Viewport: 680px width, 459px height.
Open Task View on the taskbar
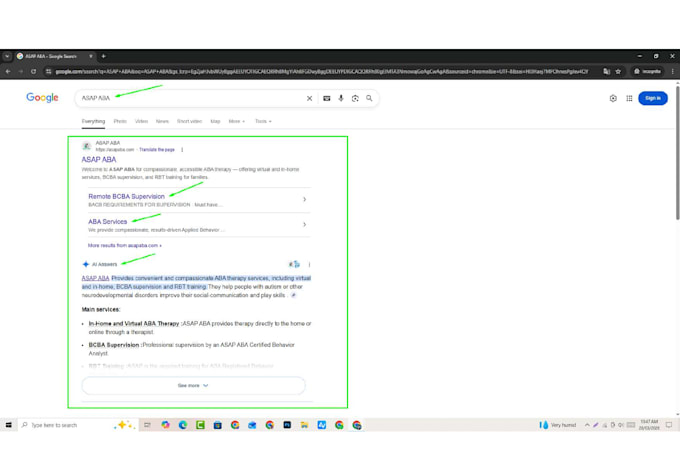(147, 425)
